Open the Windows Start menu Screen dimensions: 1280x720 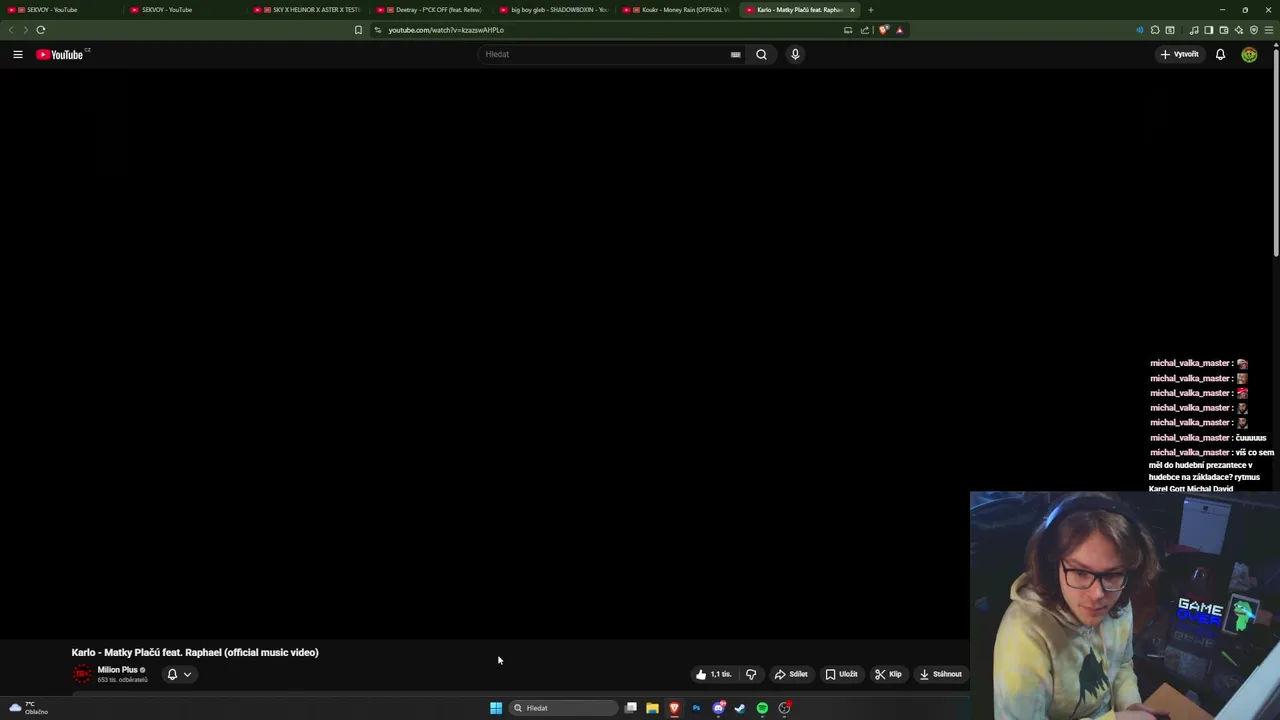(496, 708)
